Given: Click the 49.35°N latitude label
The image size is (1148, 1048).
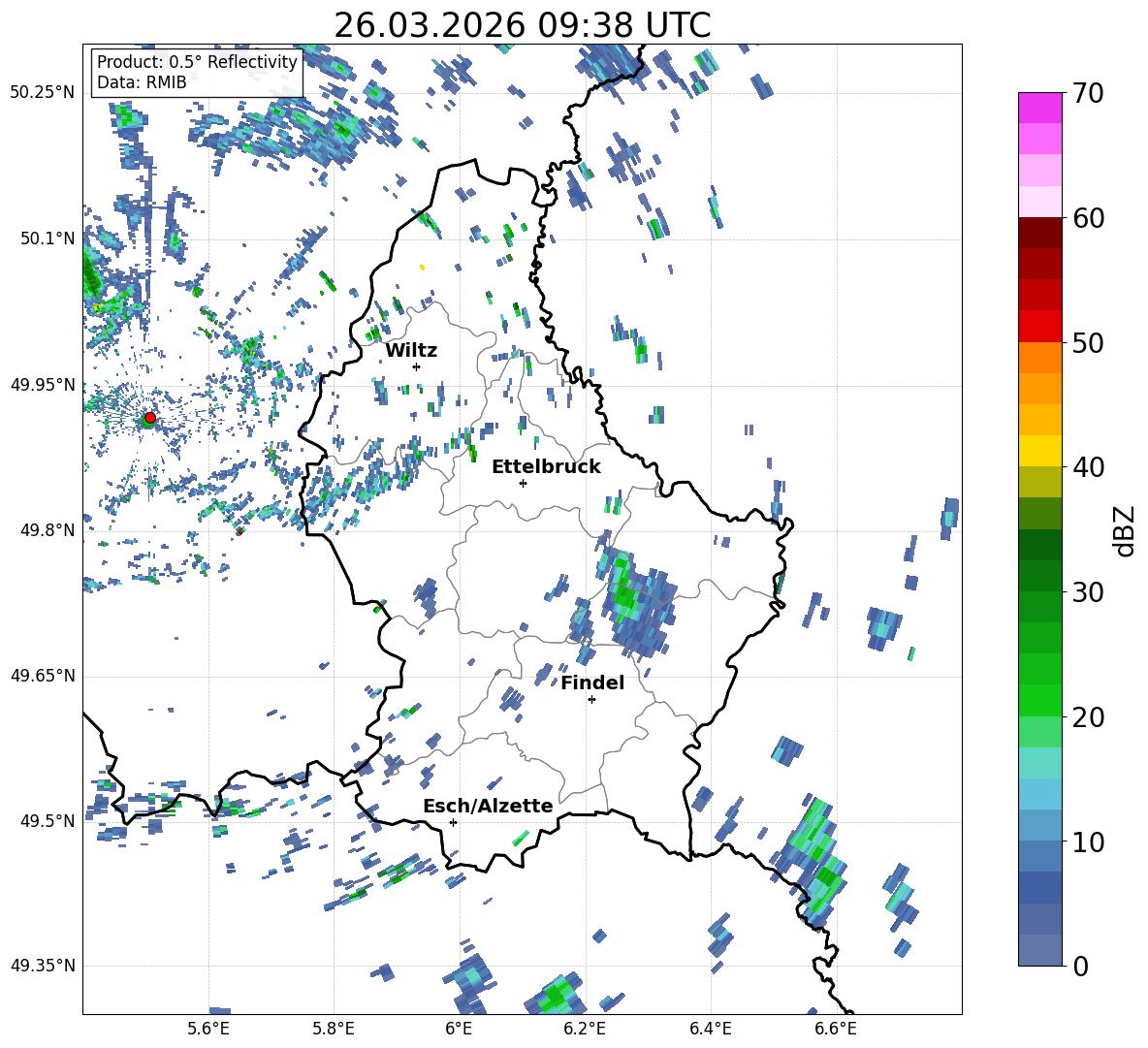Looking at the screenshot, I should 43,966.
